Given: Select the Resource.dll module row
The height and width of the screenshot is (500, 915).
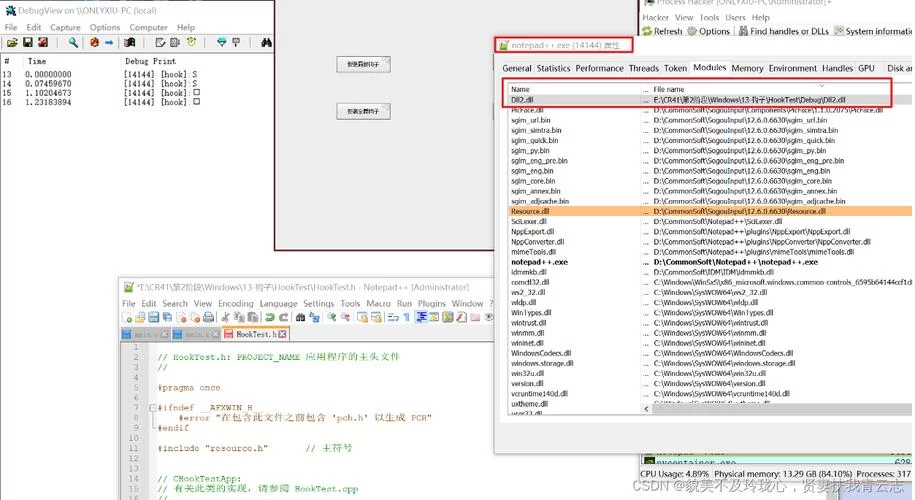Looking at the screenshot, I should coord(710,211).
